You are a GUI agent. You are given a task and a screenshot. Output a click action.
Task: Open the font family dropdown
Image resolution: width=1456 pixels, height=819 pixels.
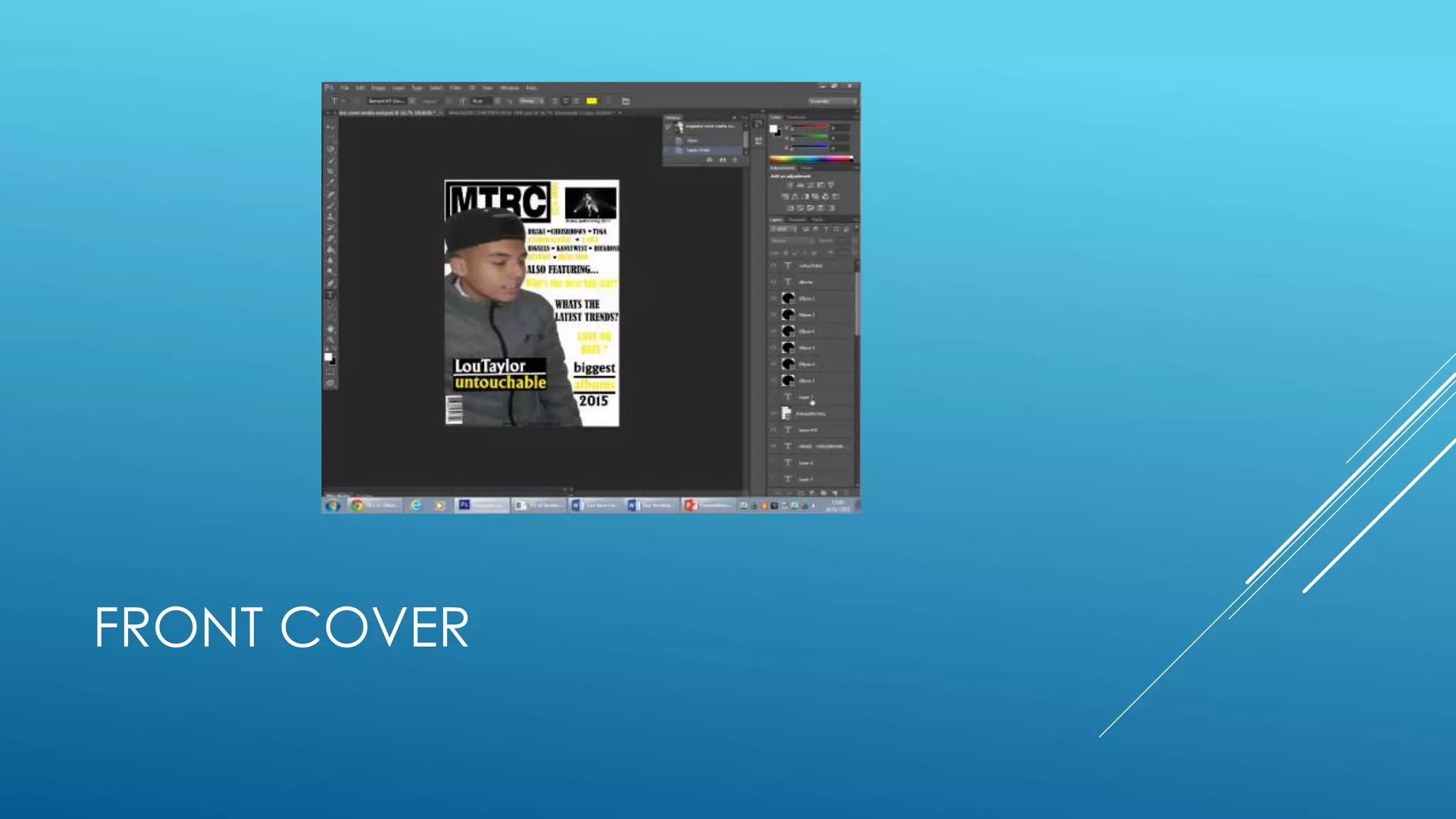412,101
